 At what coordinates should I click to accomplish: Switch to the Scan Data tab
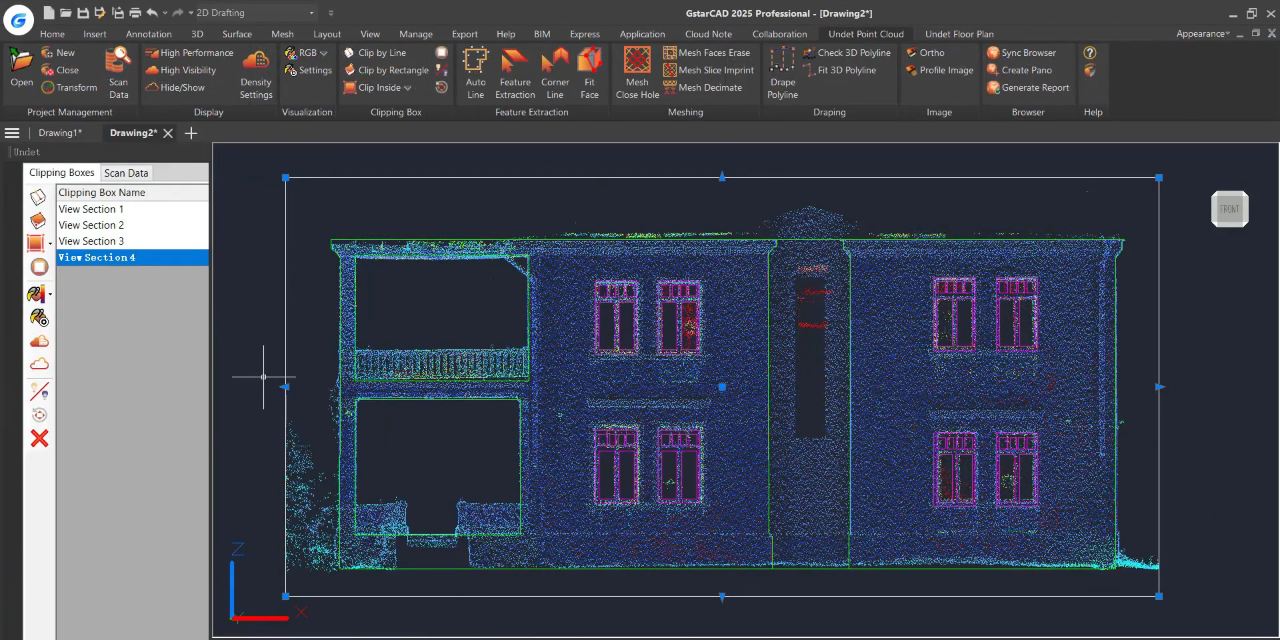tap(126, 173)
